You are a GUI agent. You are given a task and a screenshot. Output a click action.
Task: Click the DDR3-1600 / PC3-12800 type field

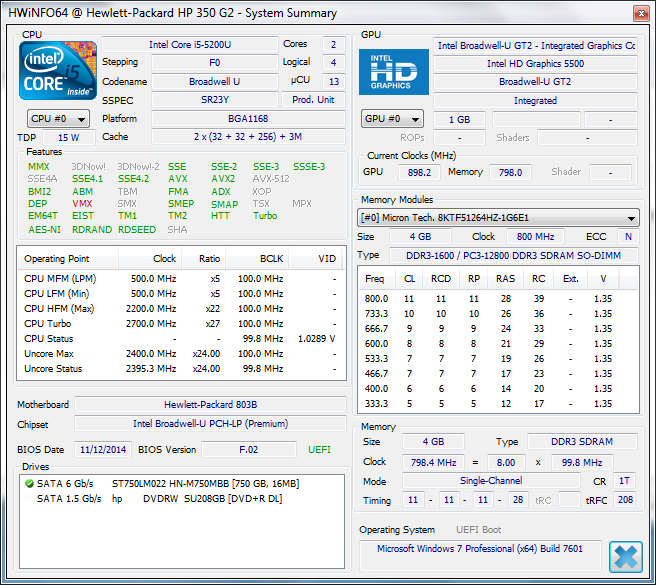tap(513, 255)
